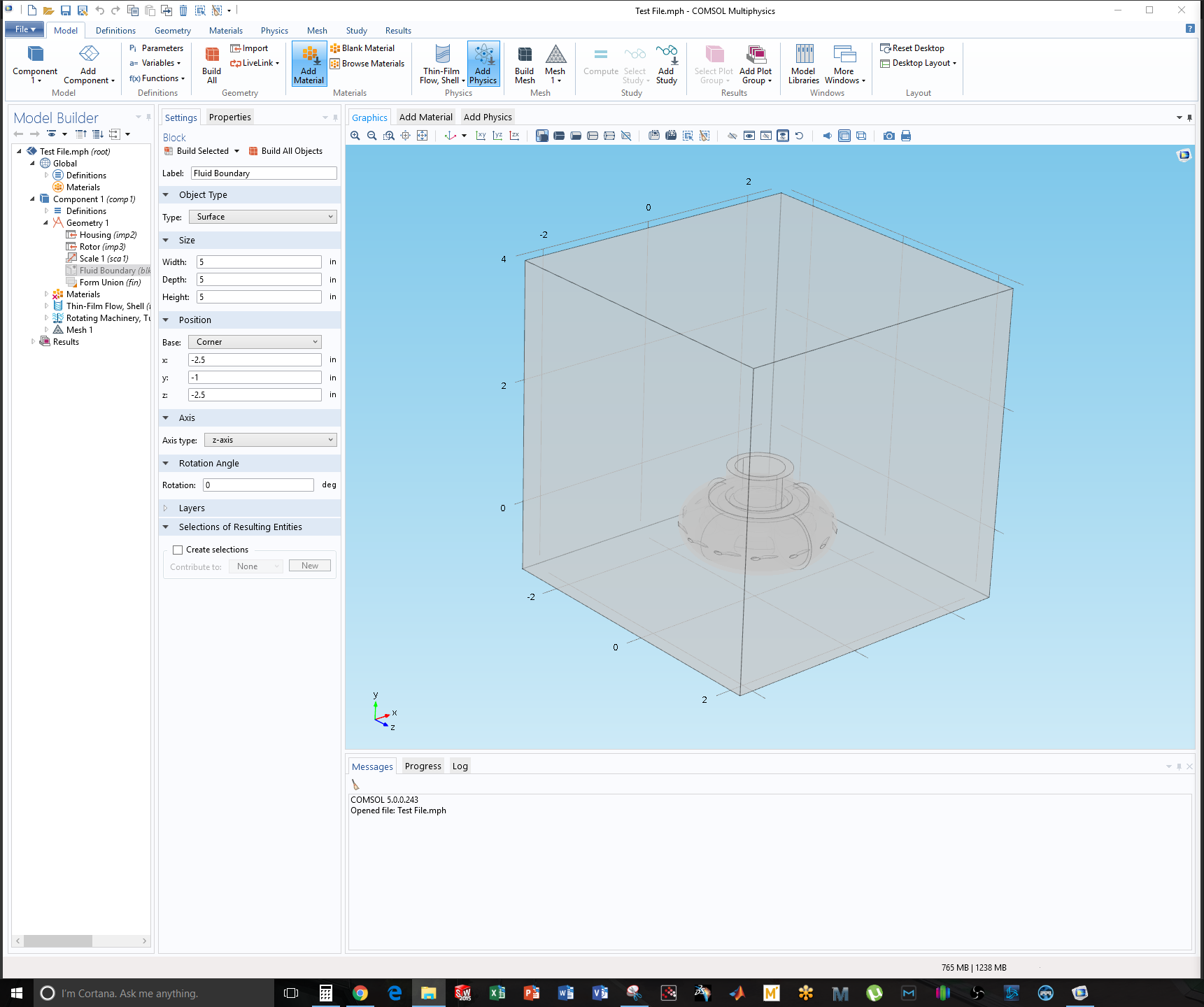The height and width of the screenshot is (1007, 1204).
Task: Click the Build All Objects button
Action: 285,151
